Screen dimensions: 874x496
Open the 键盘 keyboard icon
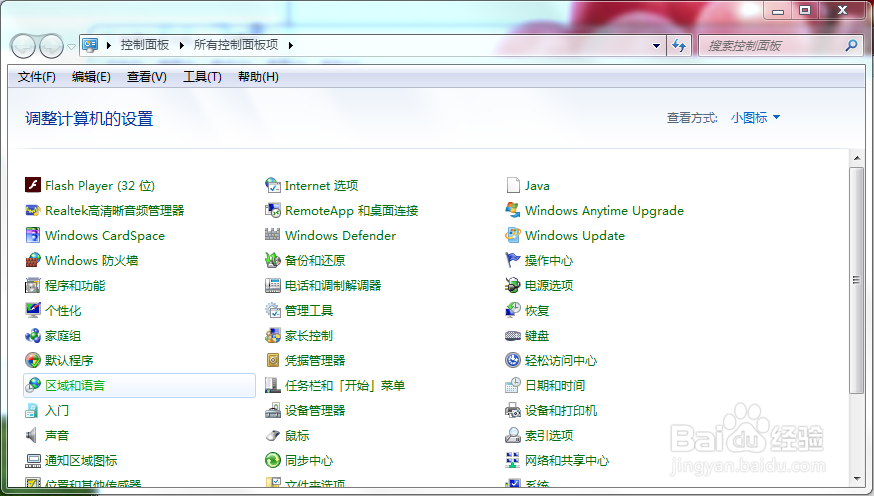[x=513, y=335]
